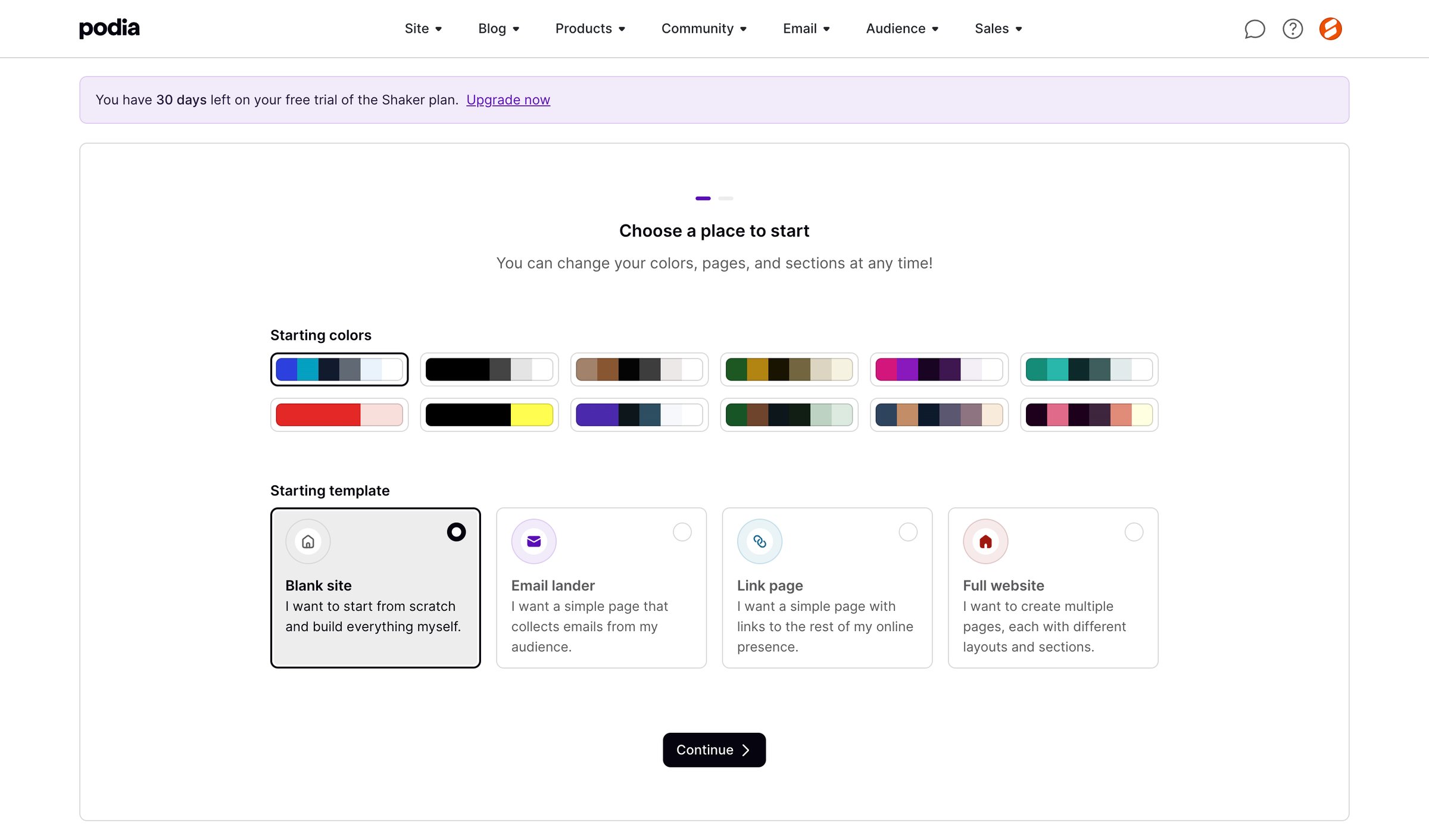Choose the black and gray color palette
This screenshot has height=840, width=1429.
(x=489, y=369)
